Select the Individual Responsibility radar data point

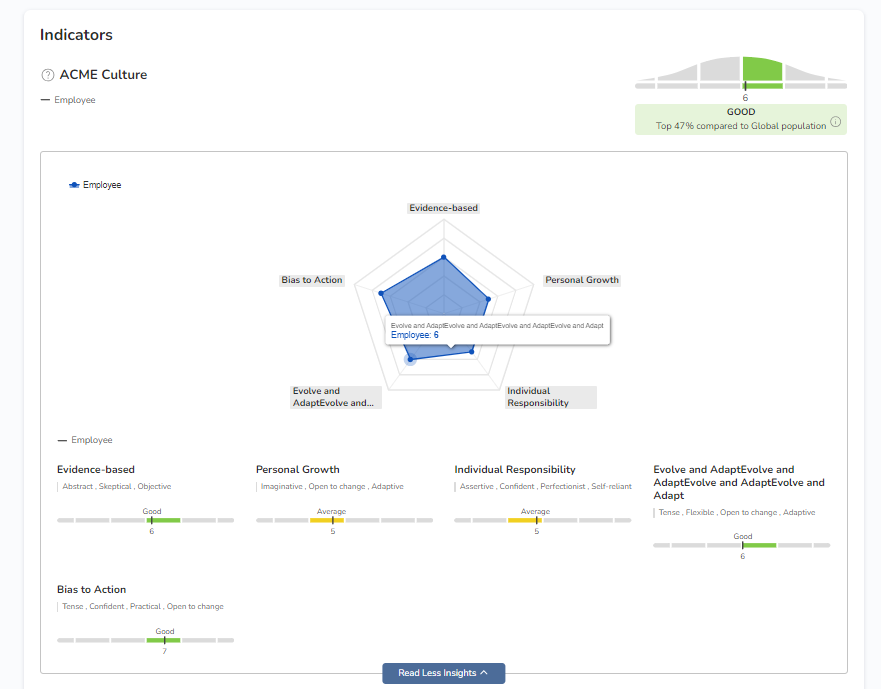click(x=472, y=351)
